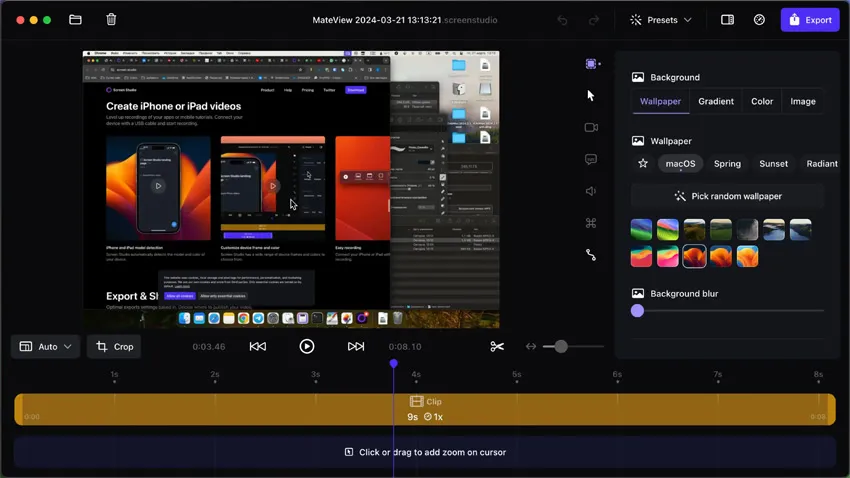
Task: Click Pick random wallpaper
Action: (727, 196)
